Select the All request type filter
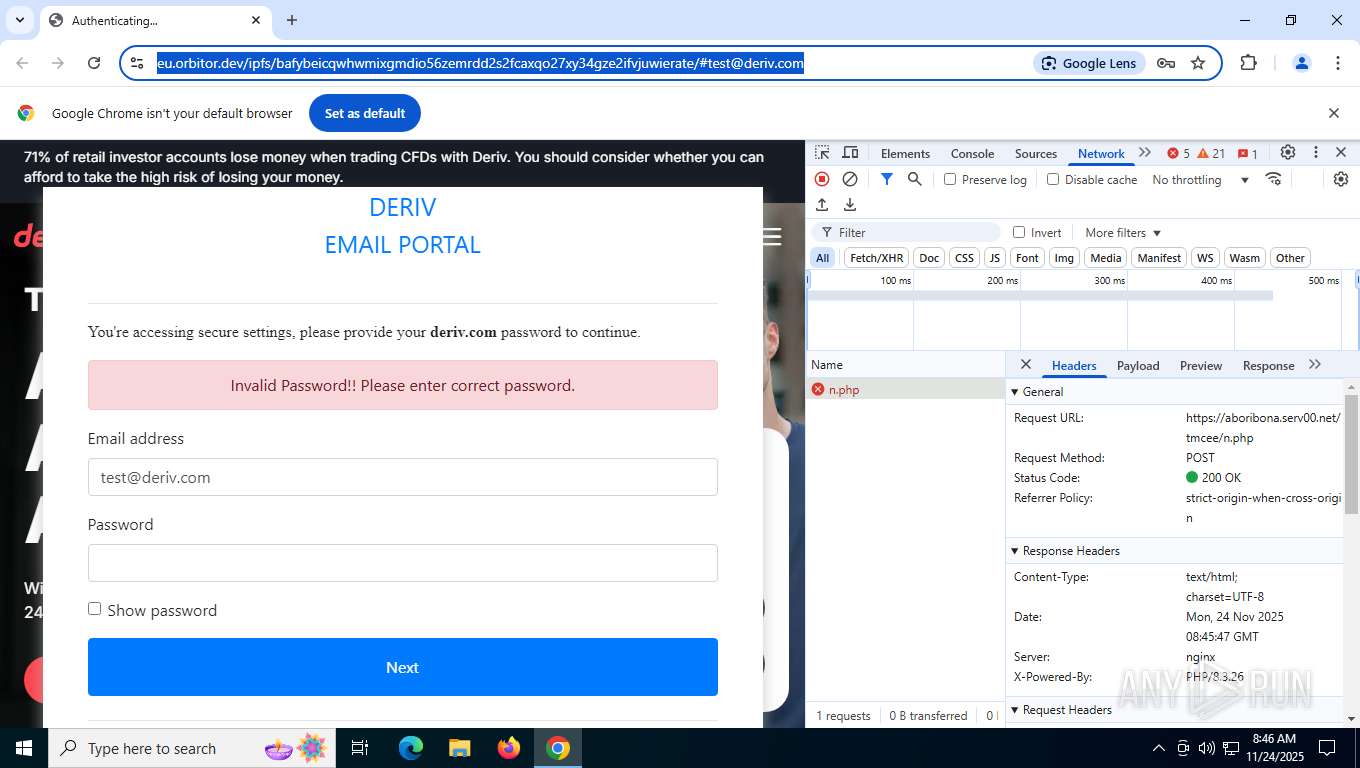This screenshot has height=768, width=1360. [x=822, y=258]
